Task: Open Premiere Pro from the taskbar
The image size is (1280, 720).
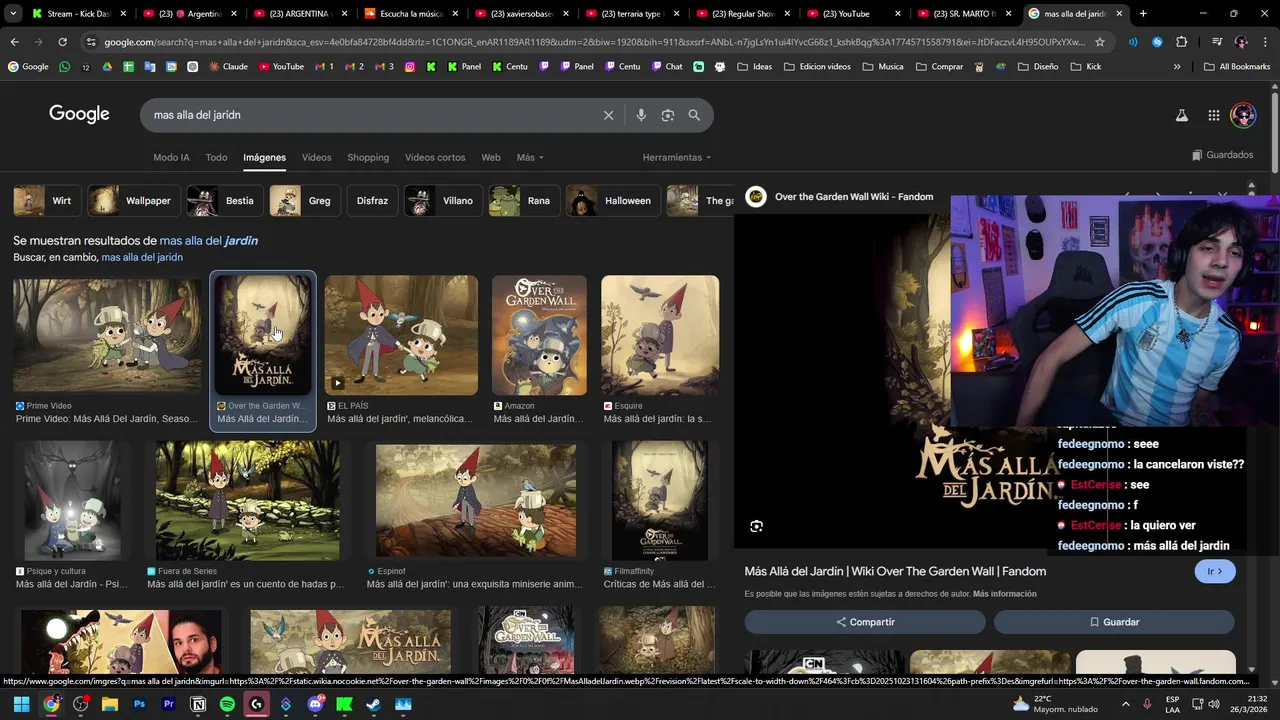Action: tap(168, 704)
